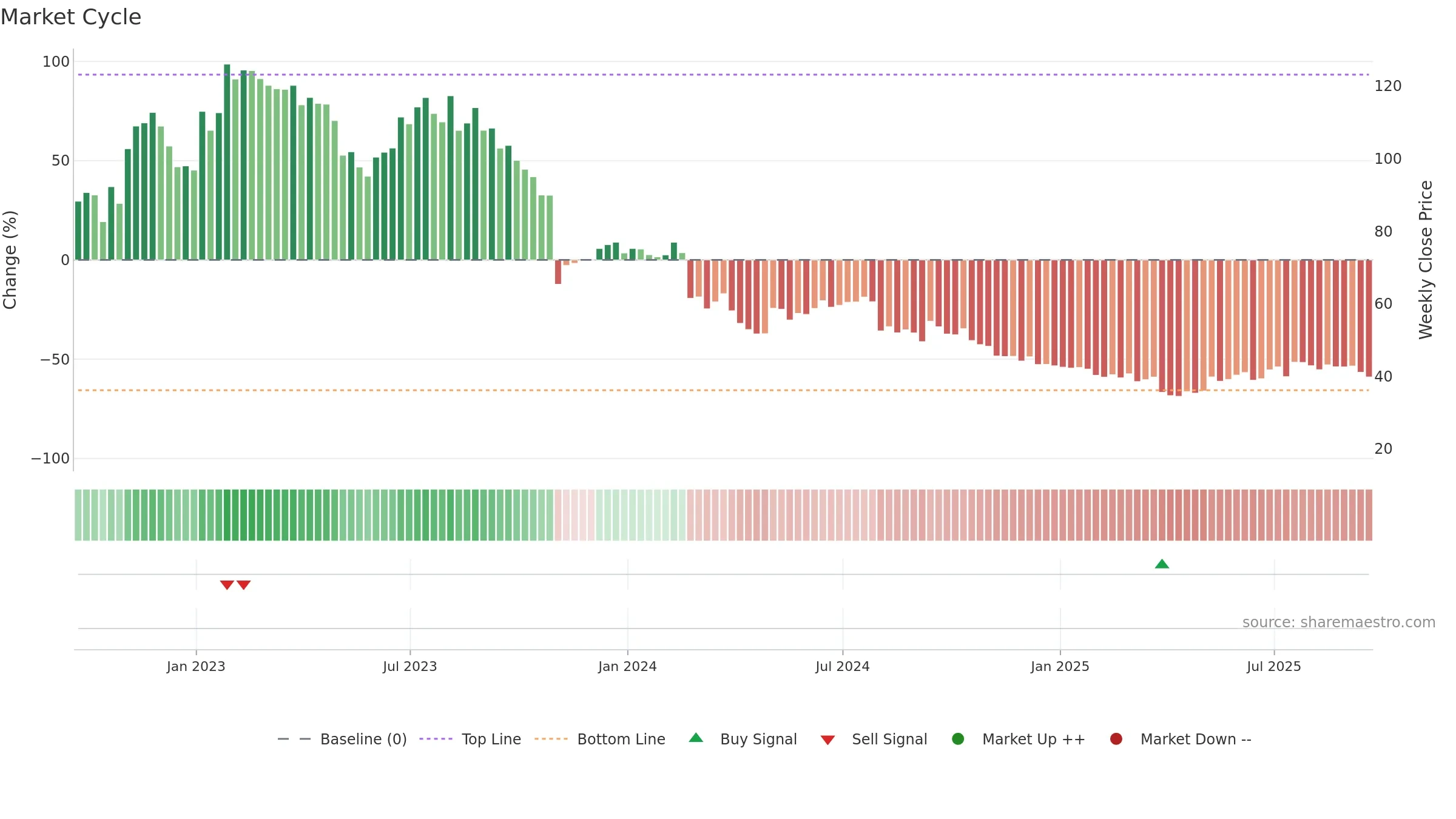Click the Jan 2023 axis label

(196, 667)
